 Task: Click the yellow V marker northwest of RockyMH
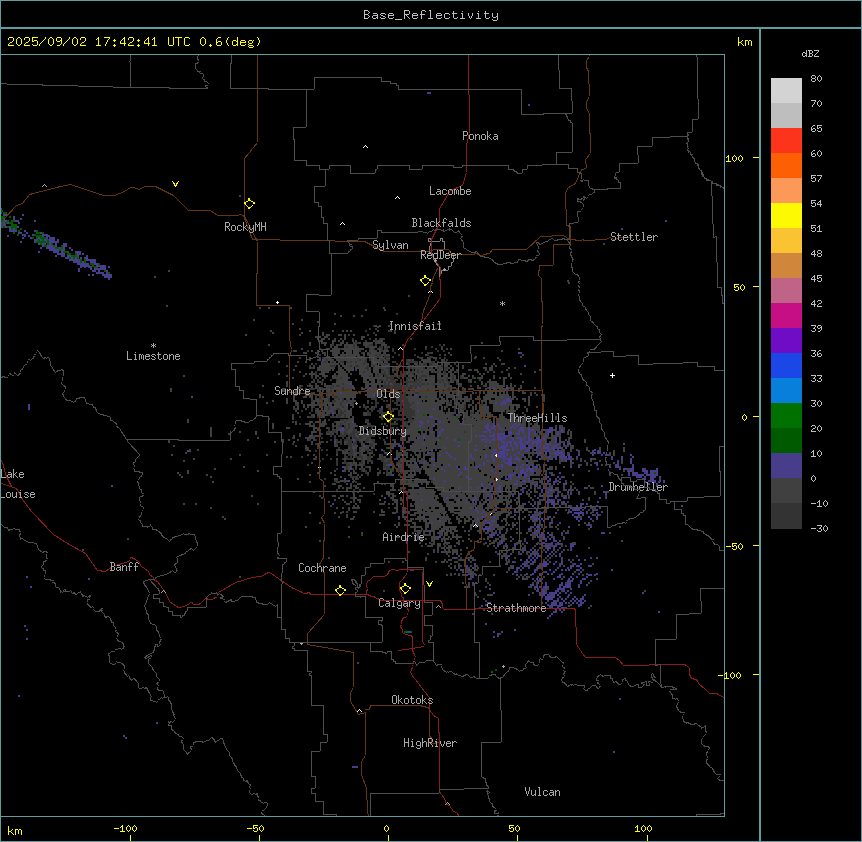click(x=175, y=184)
